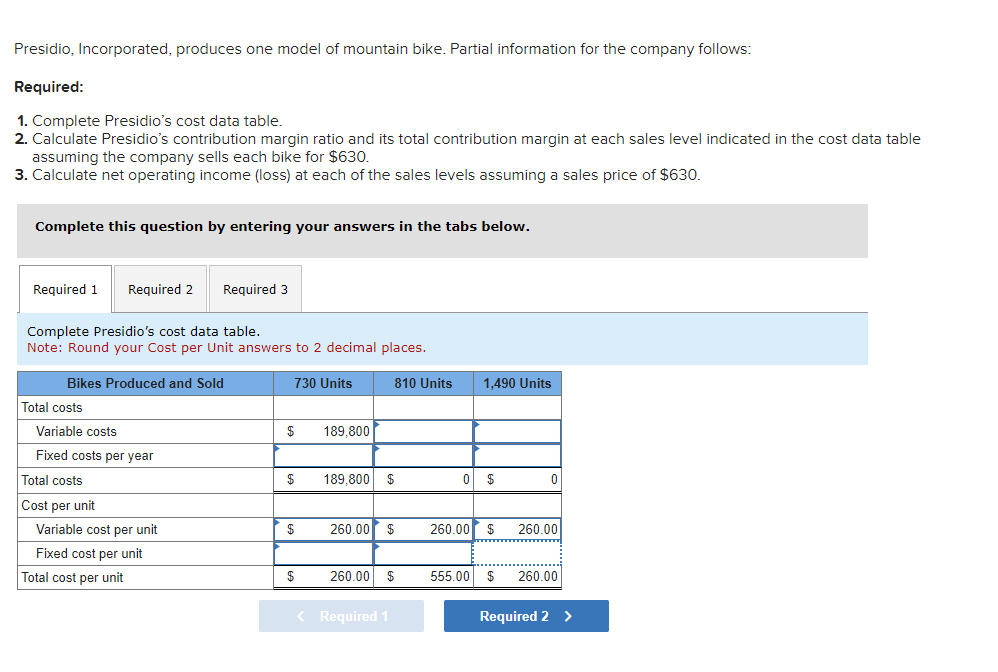Select Variable costs input for 810 Units
The width and height of the screenshot is (998, 672).
pyautogui.click(x=423, y=431)
